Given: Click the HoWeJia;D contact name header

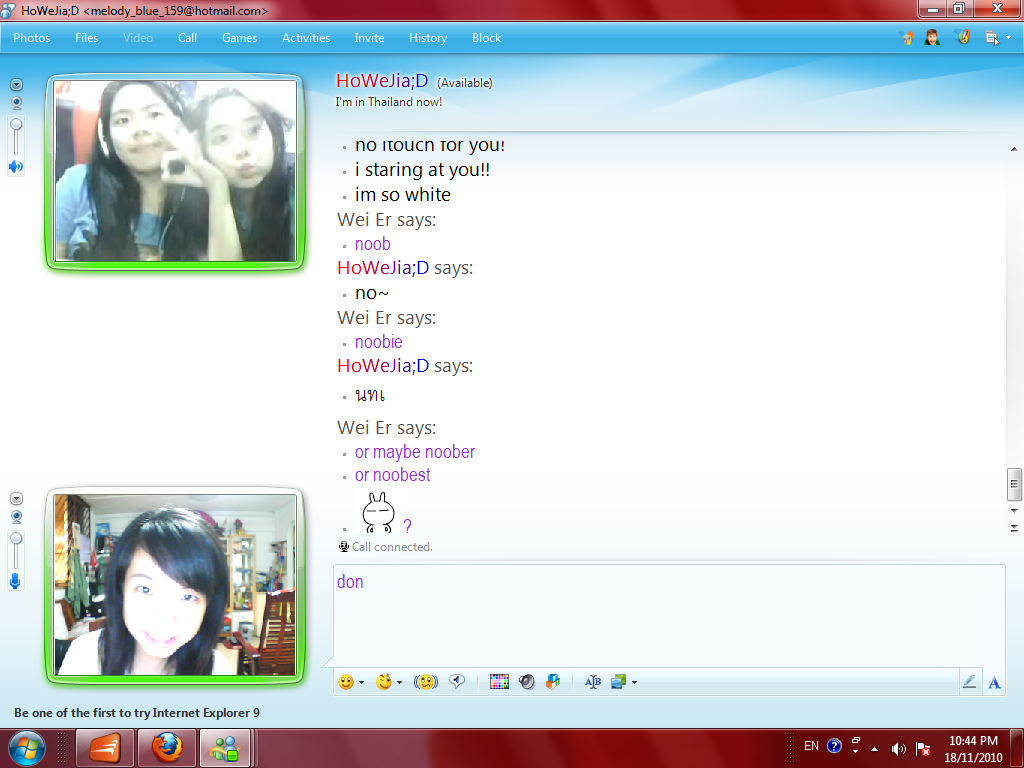Looking at the screenshot, I should coord(382,81).
